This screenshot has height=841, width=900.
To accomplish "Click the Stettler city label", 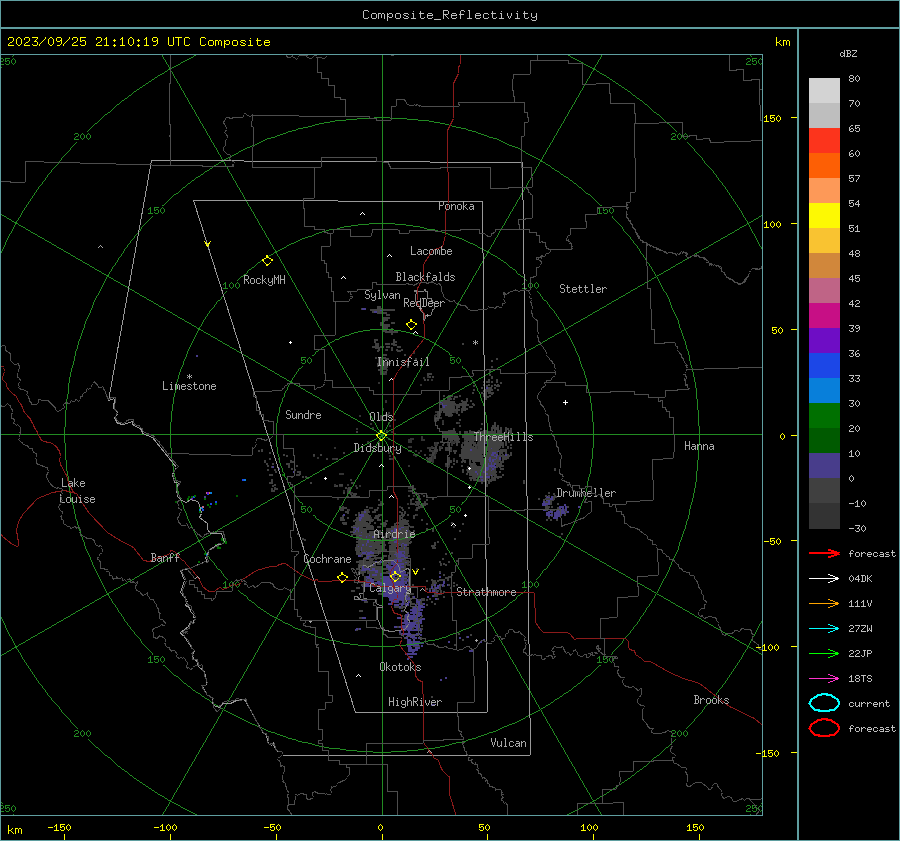I will click(583, 289).
